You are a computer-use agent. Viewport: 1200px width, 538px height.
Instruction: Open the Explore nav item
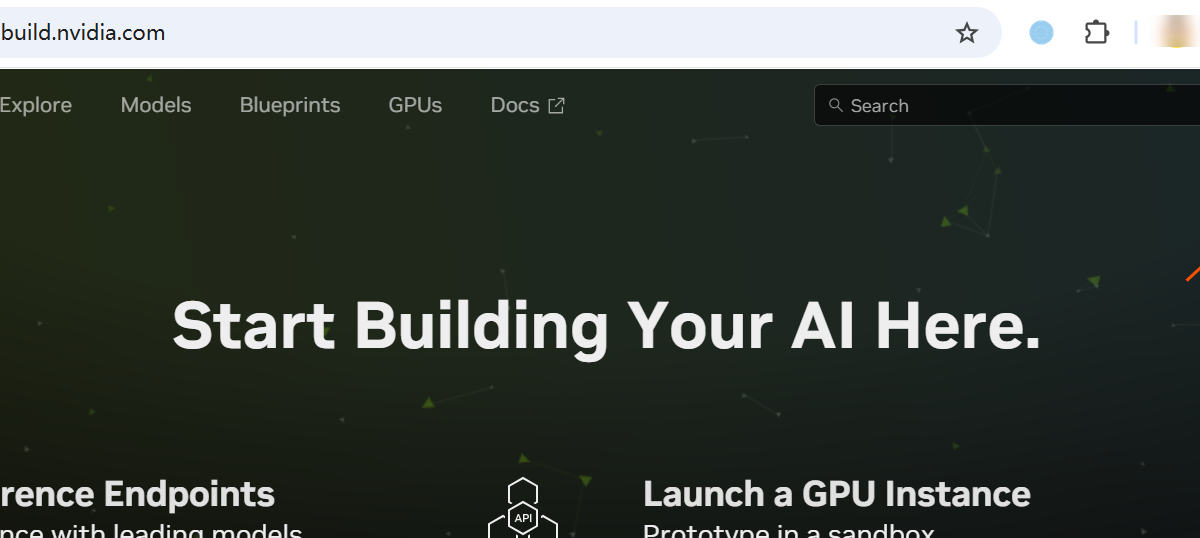pos(36,105)
